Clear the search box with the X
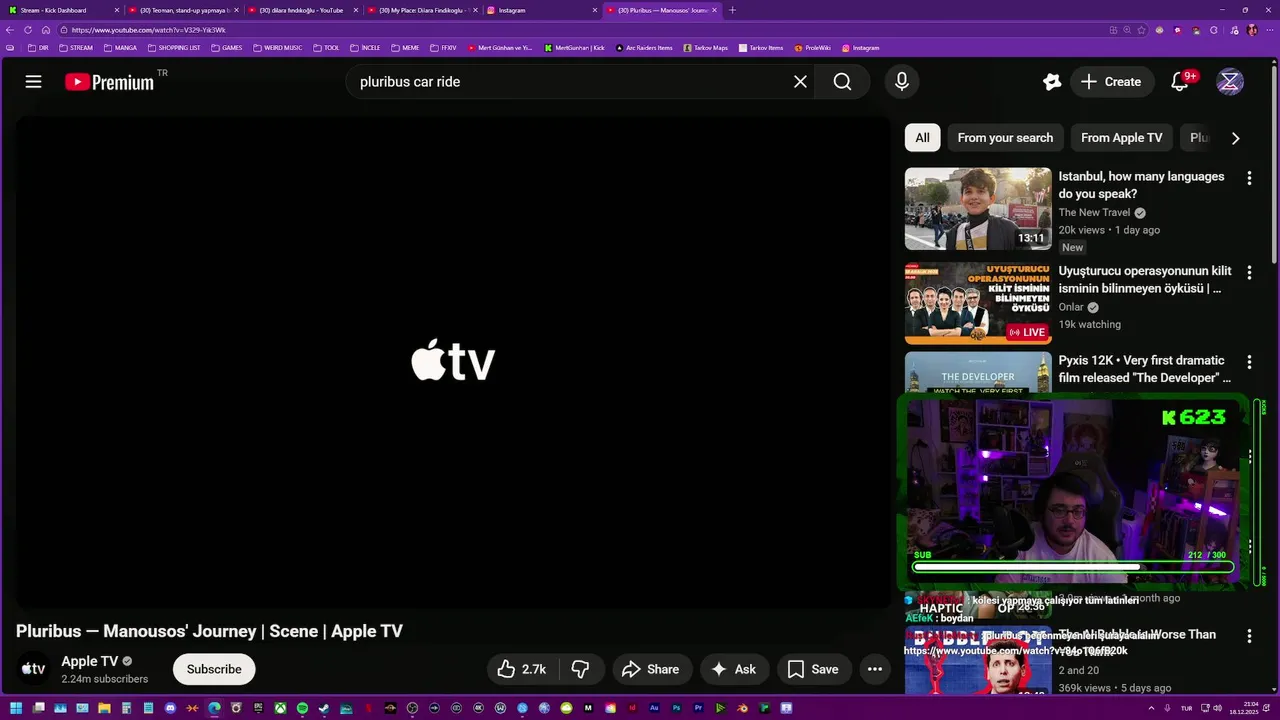 pos(800,82)
